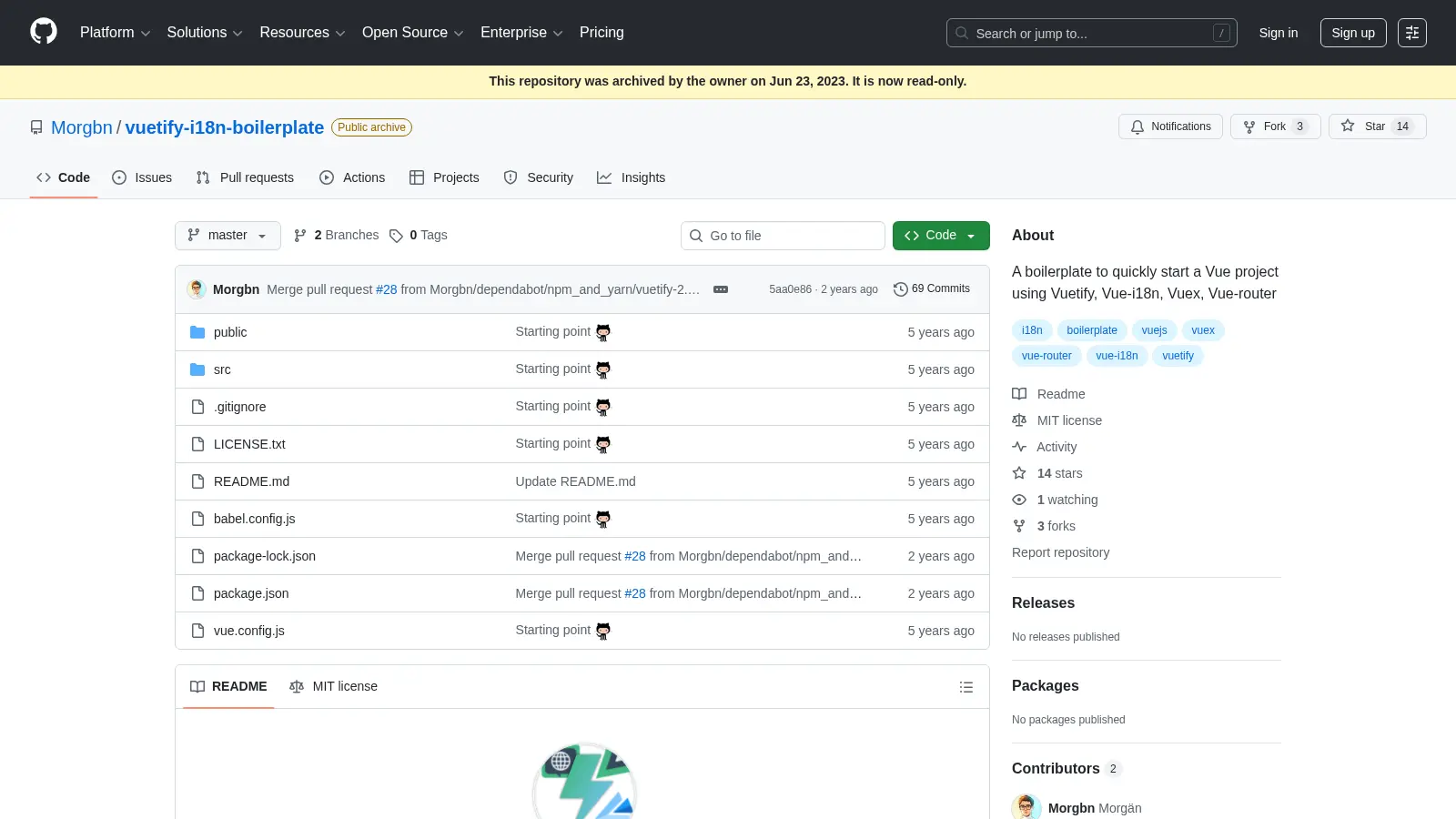This screenshot has height=819, width=1456.
Task: Click the bell Notifications button
Action: coord(1170,126)
